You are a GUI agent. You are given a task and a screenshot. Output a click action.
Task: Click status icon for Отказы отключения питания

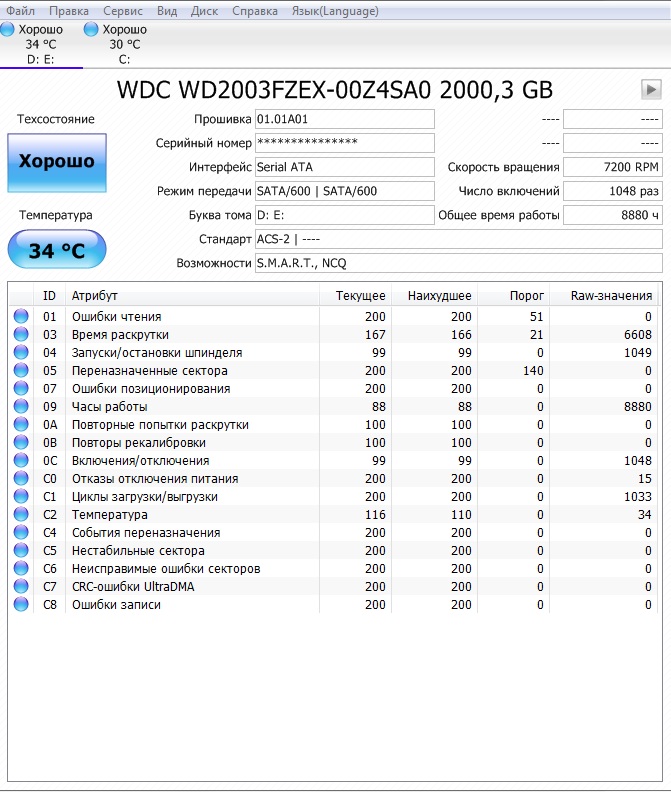pos(21,478)
